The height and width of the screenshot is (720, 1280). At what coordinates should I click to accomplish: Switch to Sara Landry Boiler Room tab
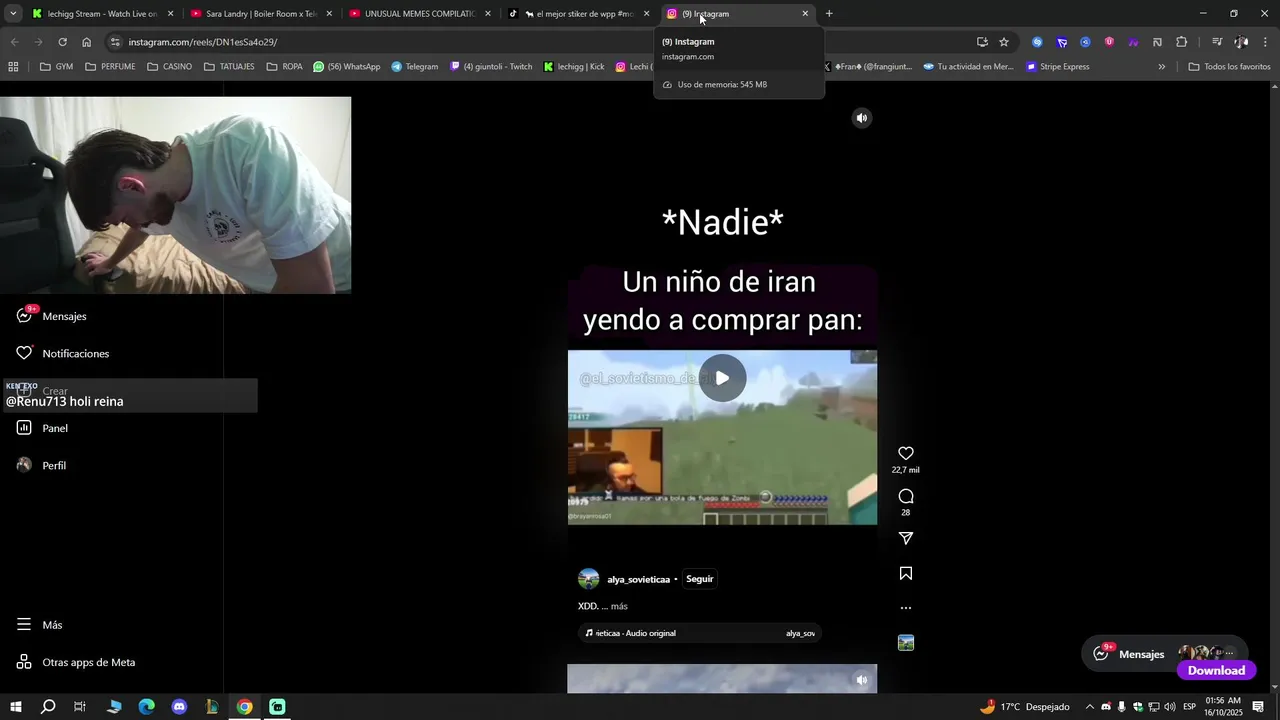point(260,14)
